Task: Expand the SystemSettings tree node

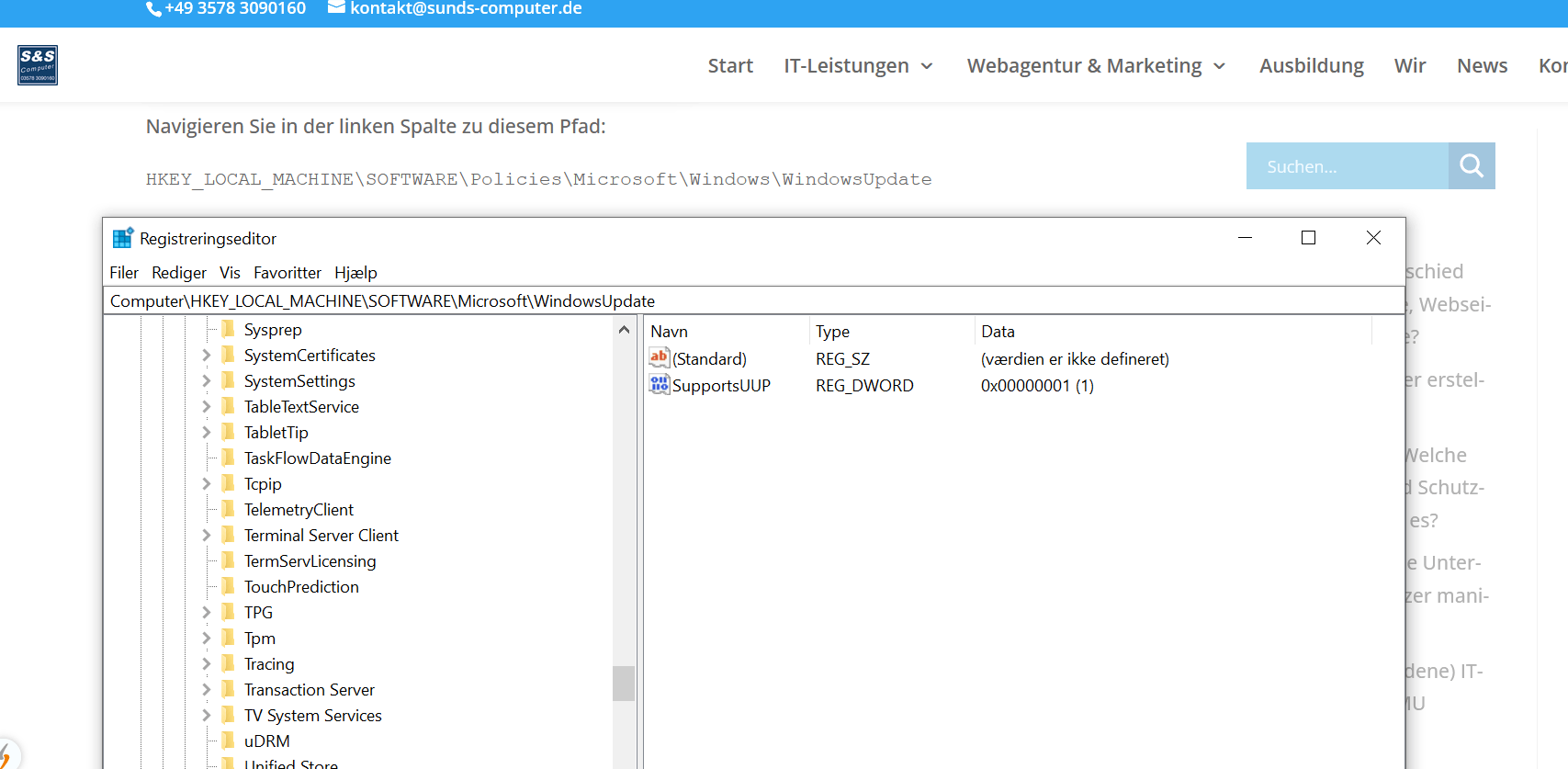Action: point(206,380)
